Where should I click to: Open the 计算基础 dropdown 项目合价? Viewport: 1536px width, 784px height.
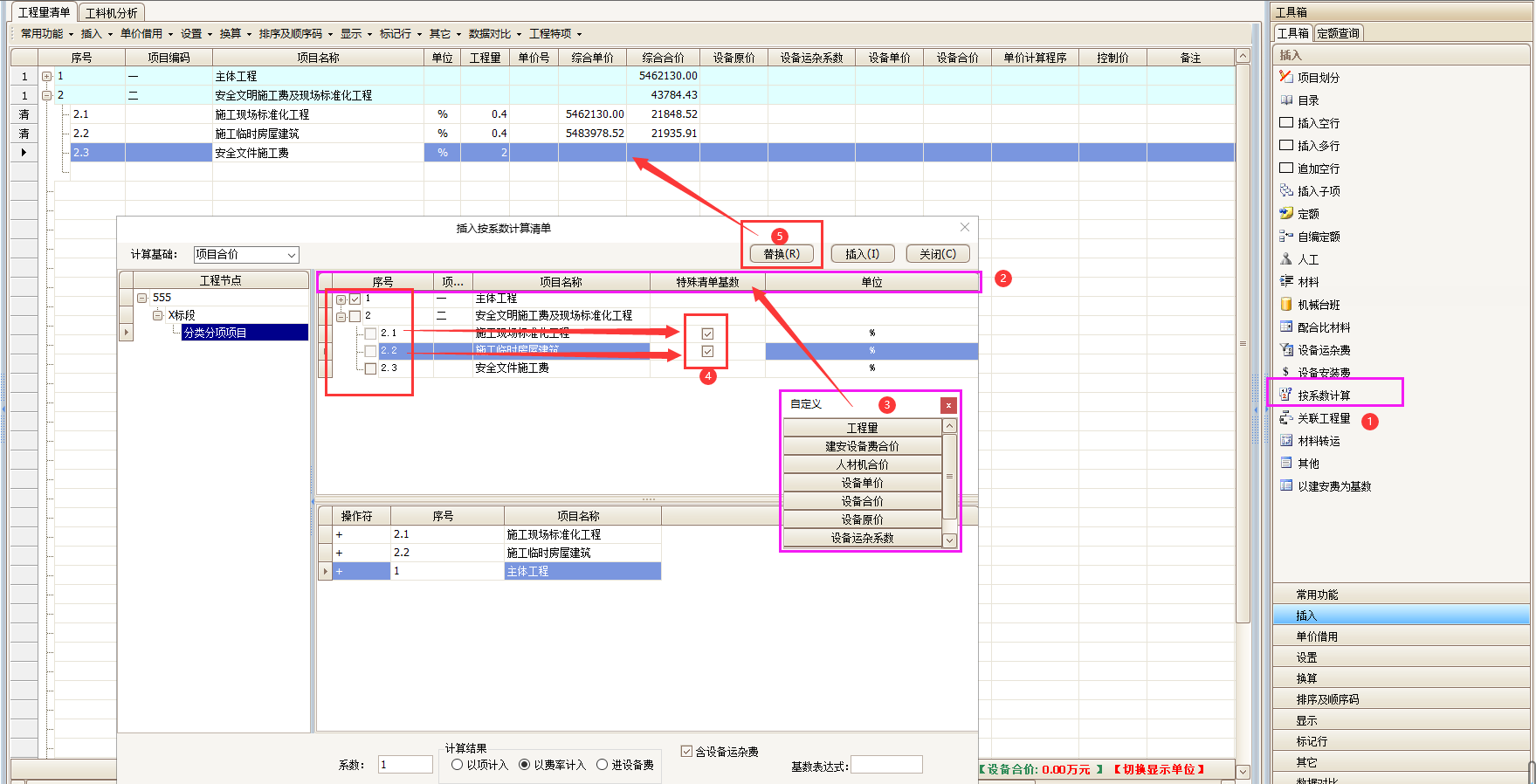[245, 255]
